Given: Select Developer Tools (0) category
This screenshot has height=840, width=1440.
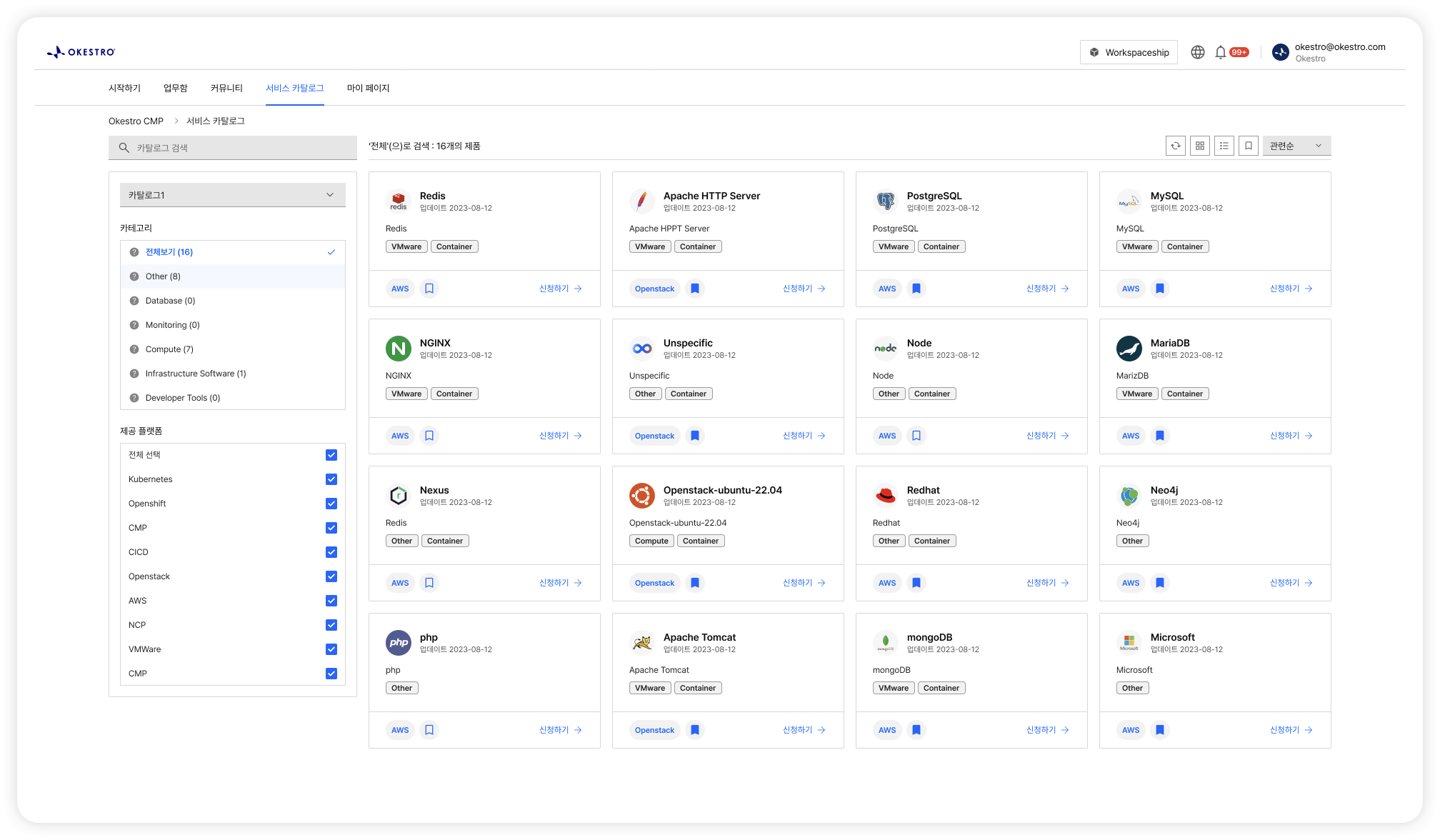Looking at the screenshot, I should [233, 398].
